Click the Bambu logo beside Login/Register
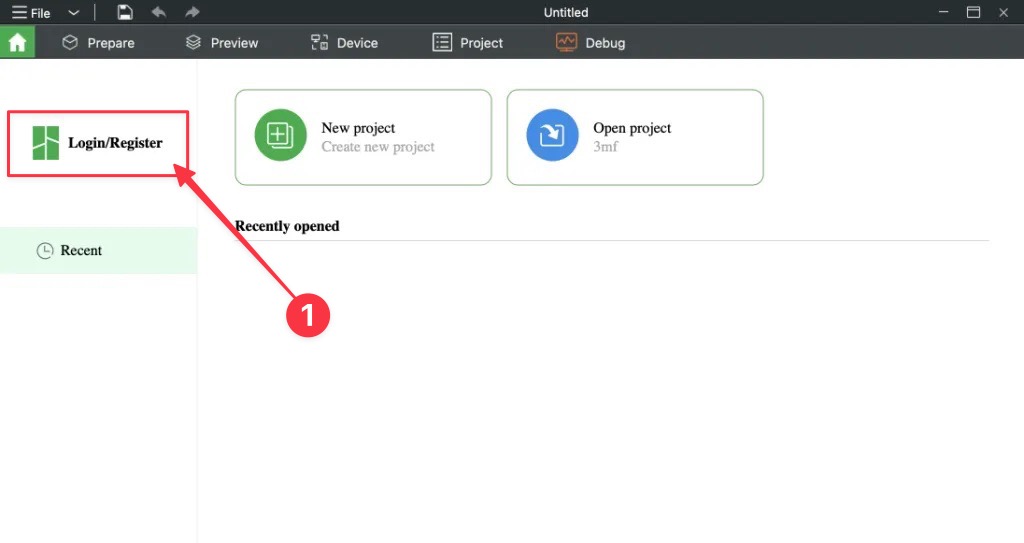 coord(45,143)
